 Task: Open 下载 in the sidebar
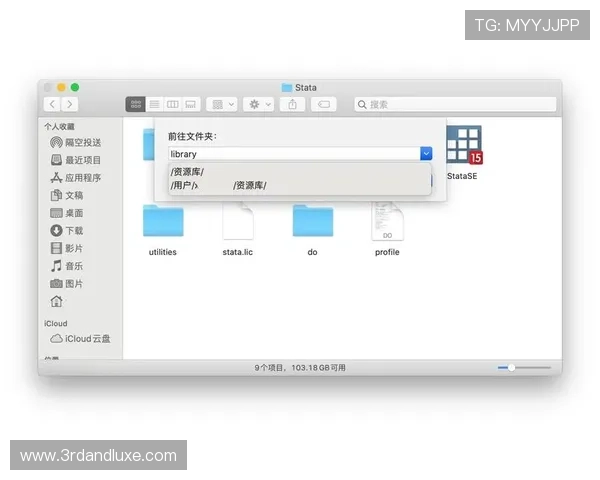pyautogui.click(x=74, y=231)
